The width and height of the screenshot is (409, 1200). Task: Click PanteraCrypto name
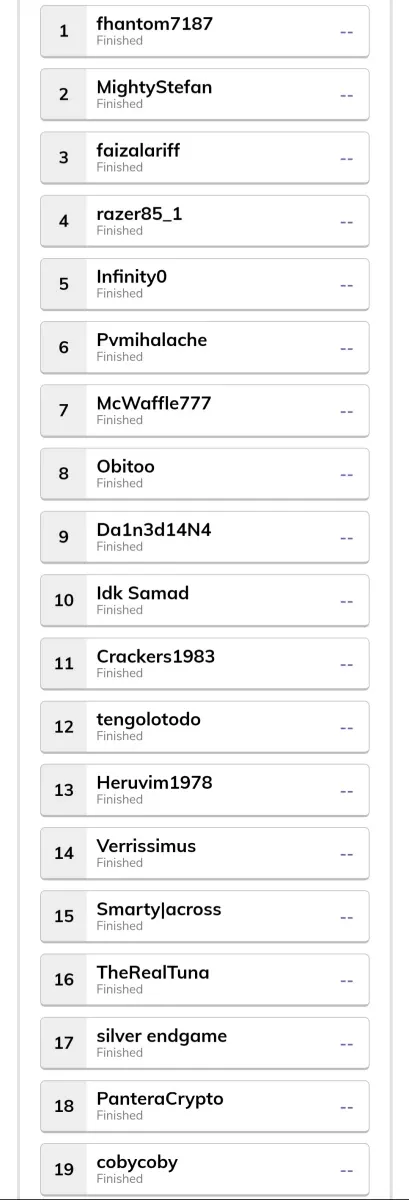pyautogui.click(x=160, y=1099)
